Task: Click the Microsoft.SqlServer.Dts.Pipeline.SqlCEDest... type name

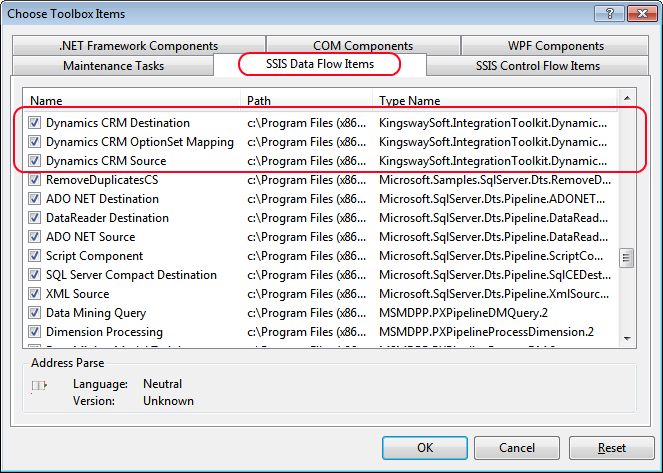Action: point(495,275)
